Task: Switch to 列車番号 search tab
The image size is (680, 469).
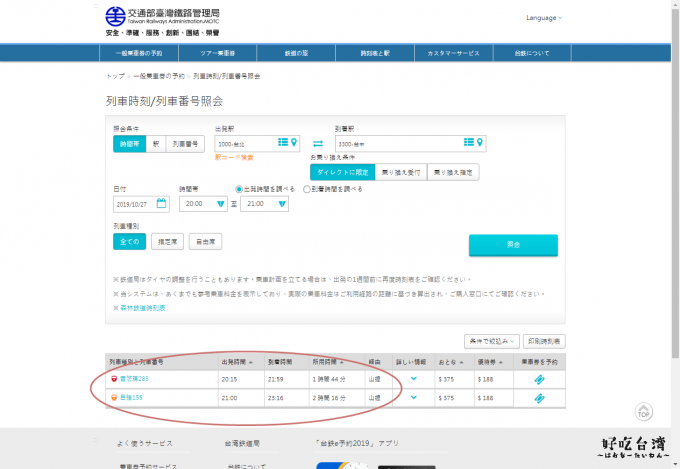Action: point(187,144)
